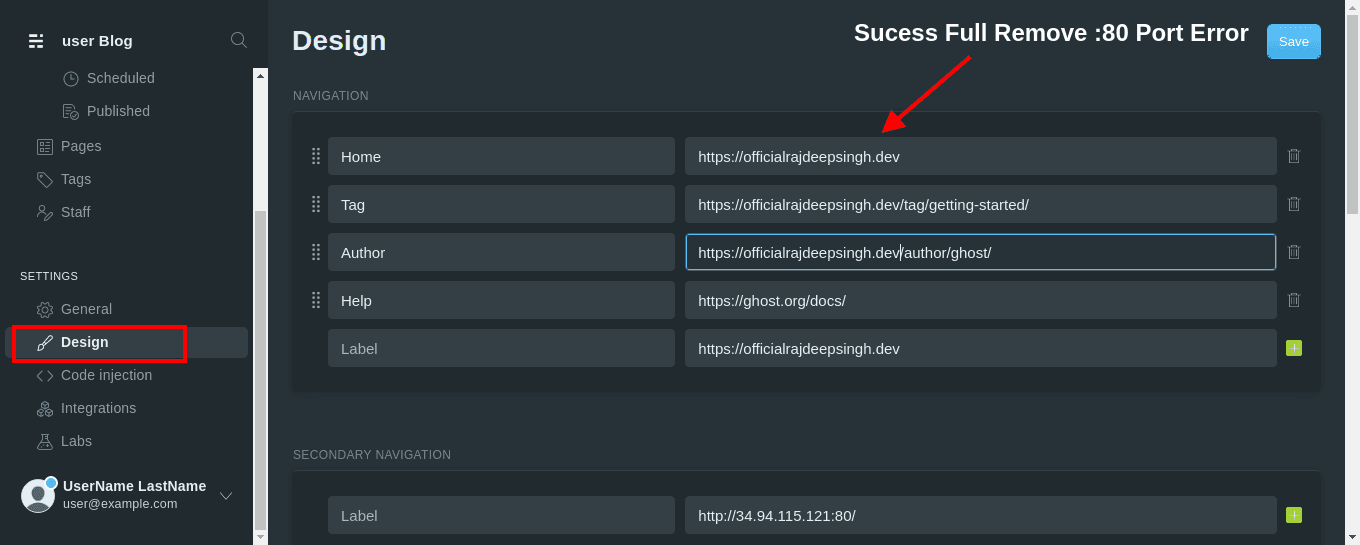Edit the Home URL field
This screenshot has width=1360, height=545.
981,156
